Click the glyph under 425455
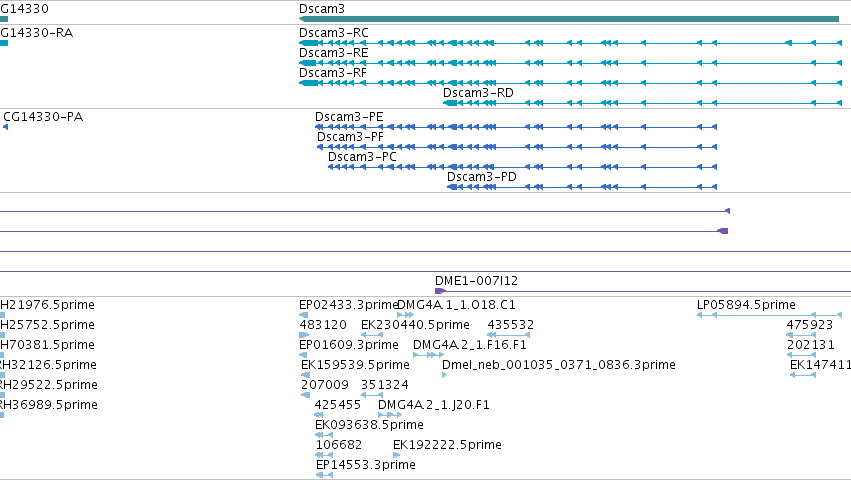Image resolution: width=851 pixels, height=480 pixels. point(319,415)
